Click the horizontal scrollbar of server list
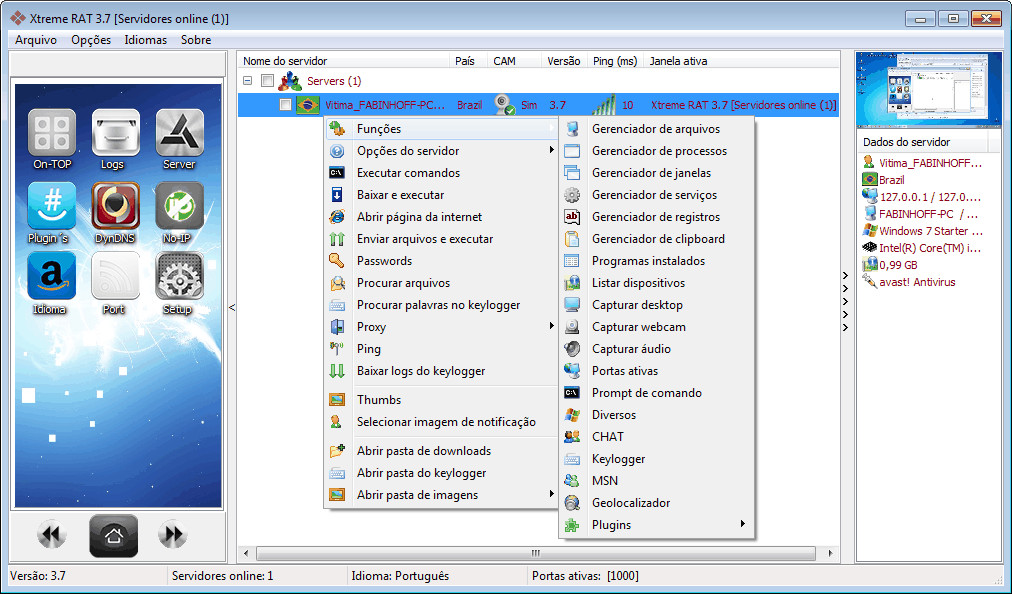 536,553
